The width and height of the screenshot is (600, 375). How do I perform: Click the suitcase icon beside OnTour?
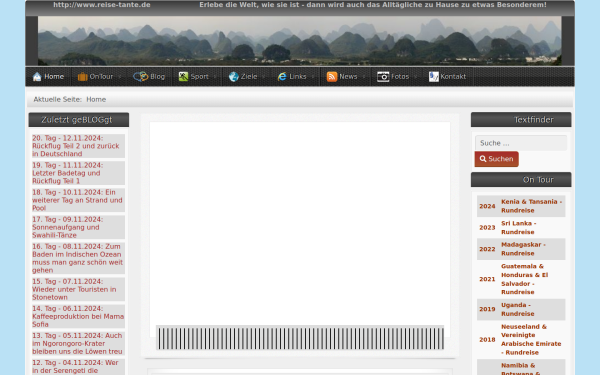click(82, 77)
